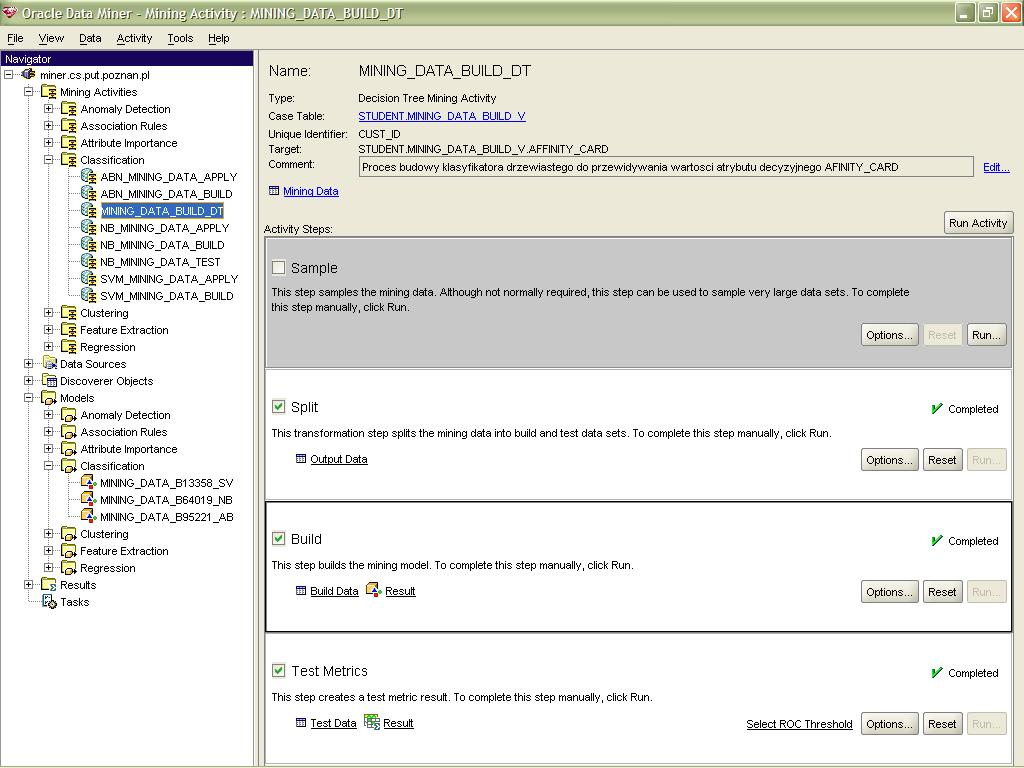1024x768 pixels.
Task: Open the Help menu
Action: coord(219,39)
